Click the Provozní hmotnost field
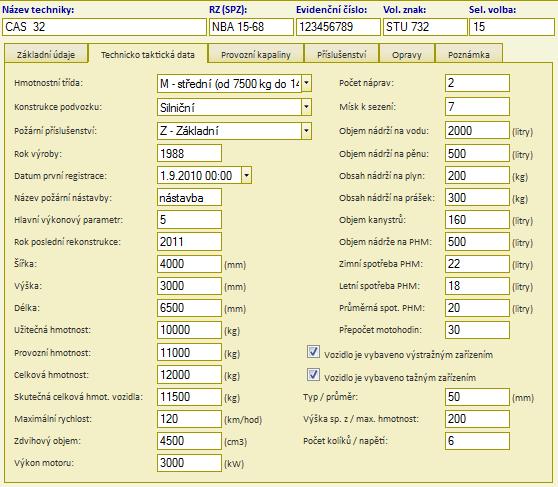Image resolution: width=558 pixels, height=487 pixels. pyautogui.click(x=189, y=352)
